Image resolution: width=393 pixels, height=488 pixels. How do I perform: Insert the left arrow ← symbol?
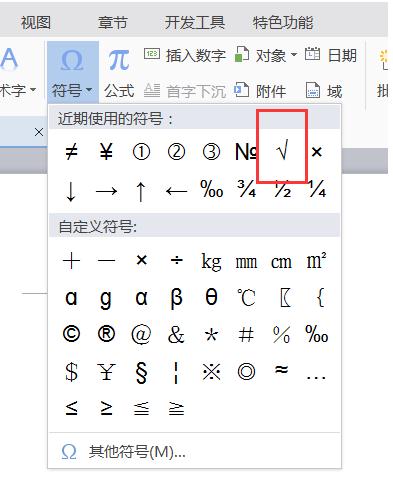(176, 191)
